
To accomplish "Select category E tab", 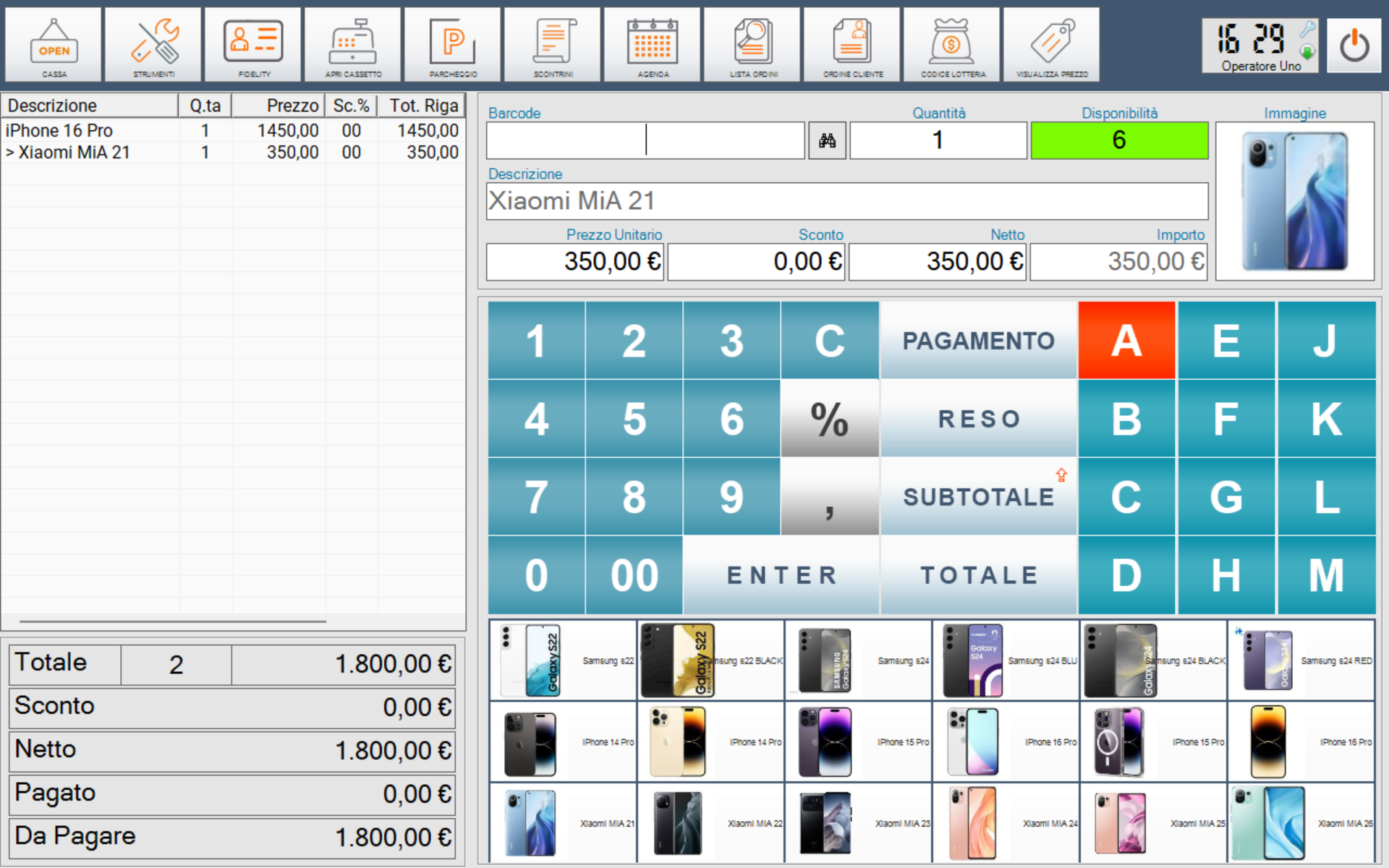I will pyautogui.click(x=1226, y=340).
